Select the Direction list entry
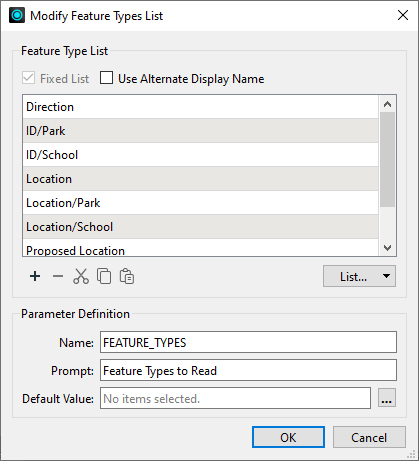The height and width of the screenshot is (461, 419). pos(201,107)
